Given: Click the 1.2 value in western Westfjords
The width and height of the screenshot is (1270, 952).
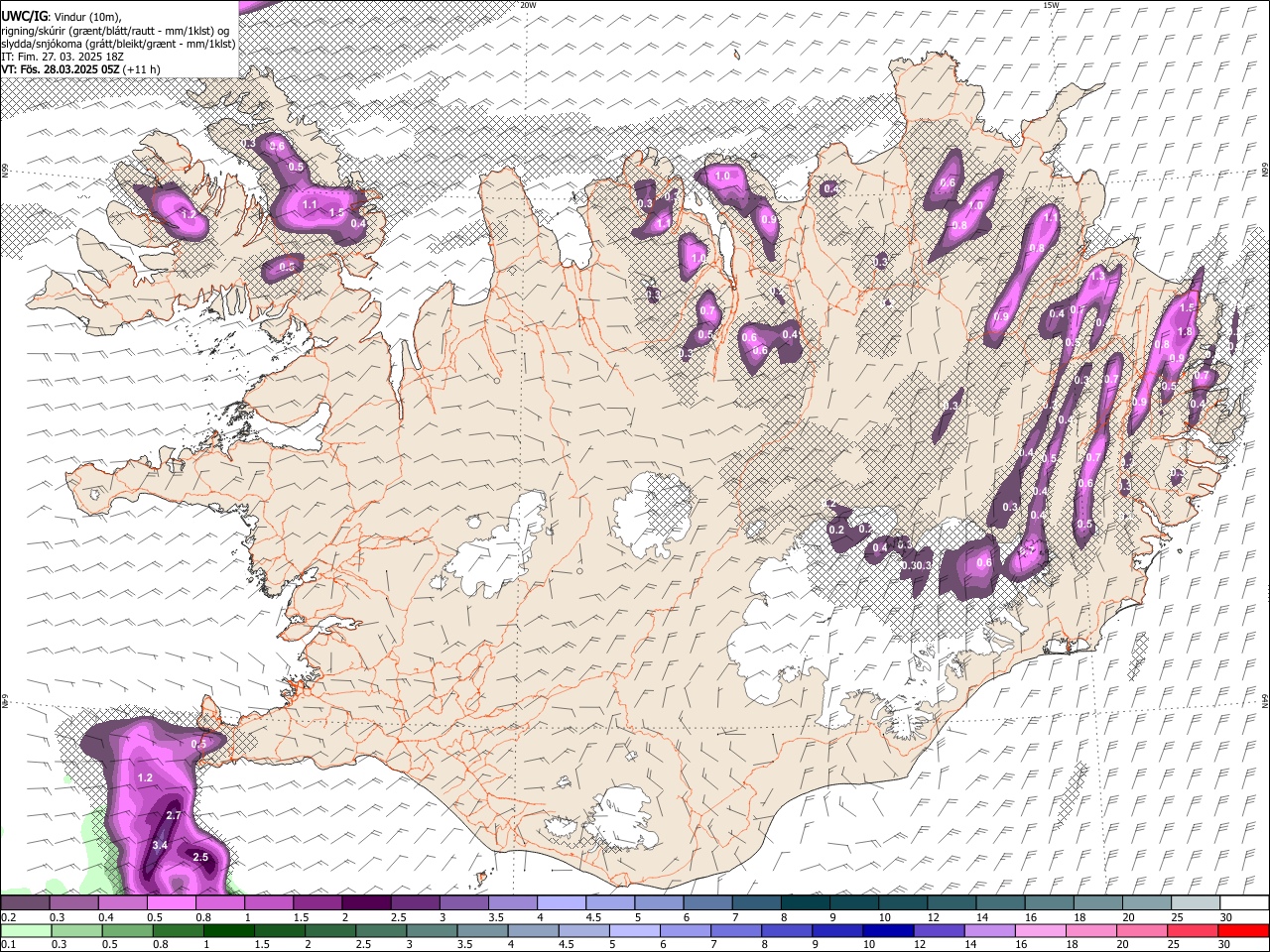Looking at the screenshot, I should point(189,214).
